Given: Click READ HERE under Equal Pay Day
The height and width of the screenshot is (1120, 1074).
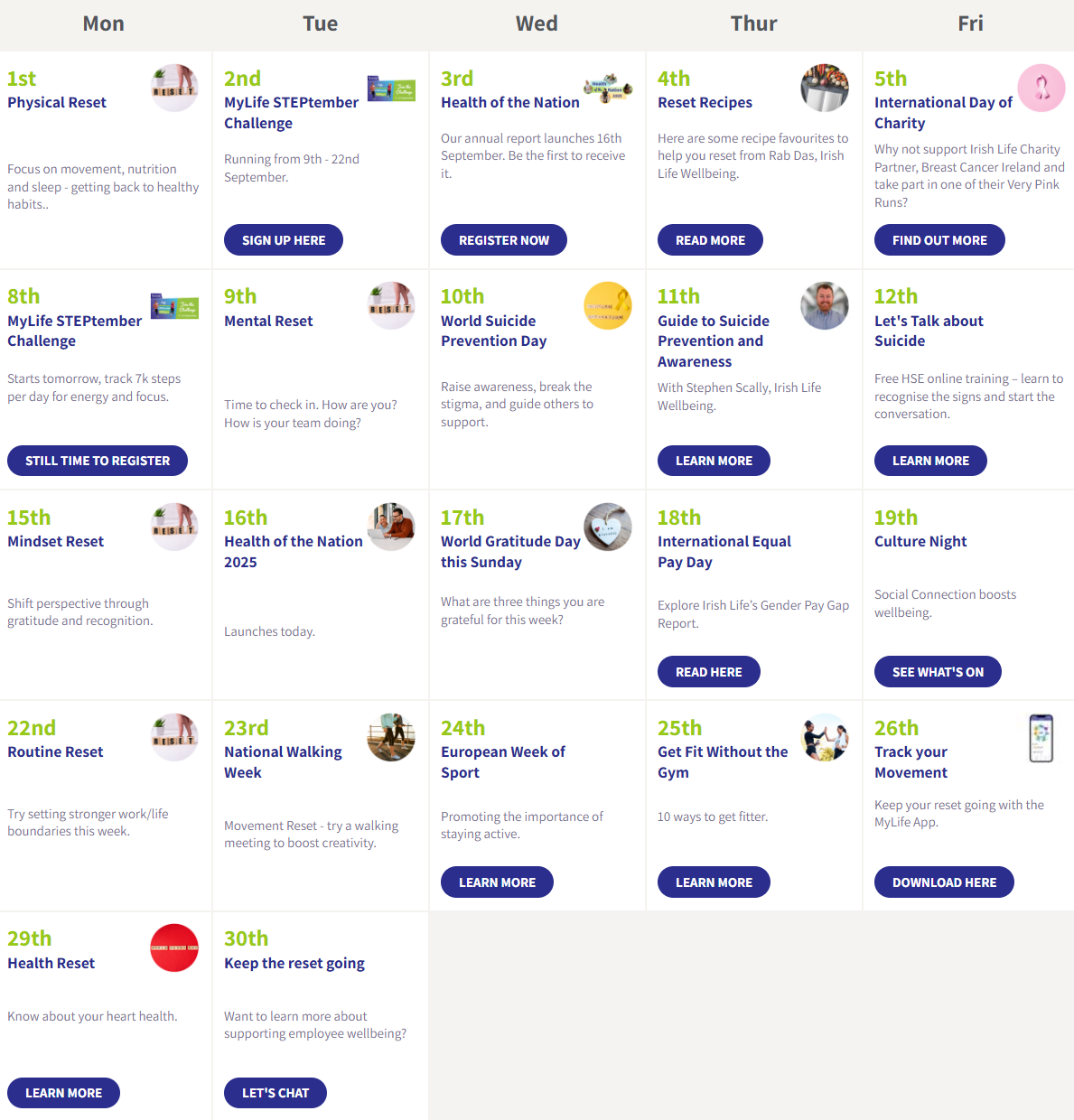Looking at the screenshot, I should (709, 671).
